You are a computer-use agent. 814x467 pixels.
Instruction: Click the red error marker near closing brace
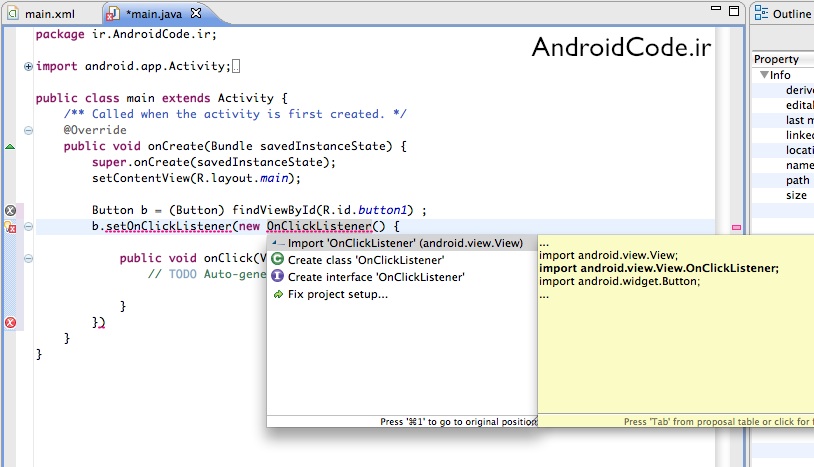pos(11,322)
